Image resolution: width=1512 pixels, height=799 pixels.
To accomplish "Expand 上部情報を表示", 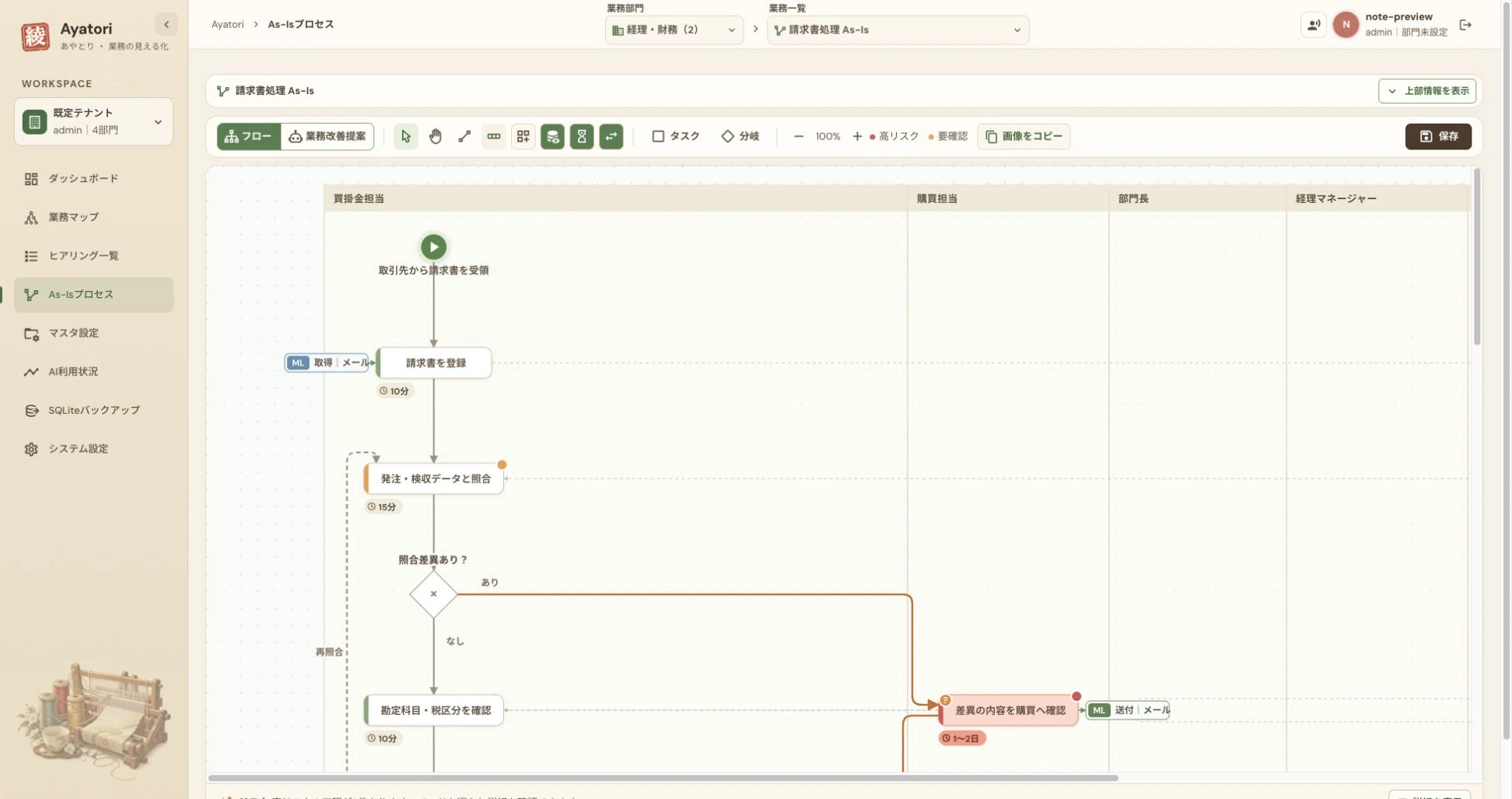I will [1427, 91].
